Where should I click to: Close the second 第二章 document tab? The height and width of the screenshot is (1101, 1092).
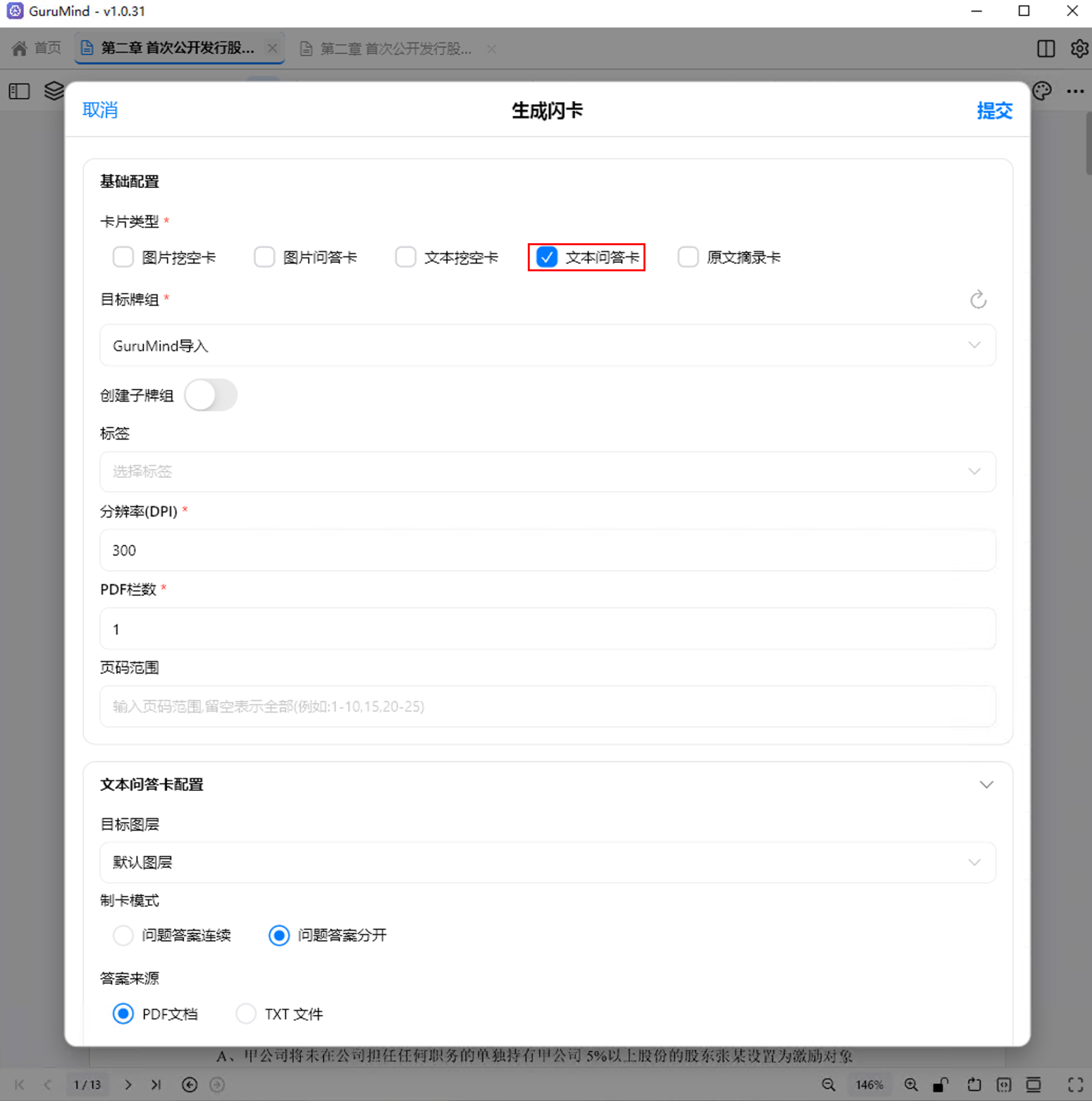[491, 49]
